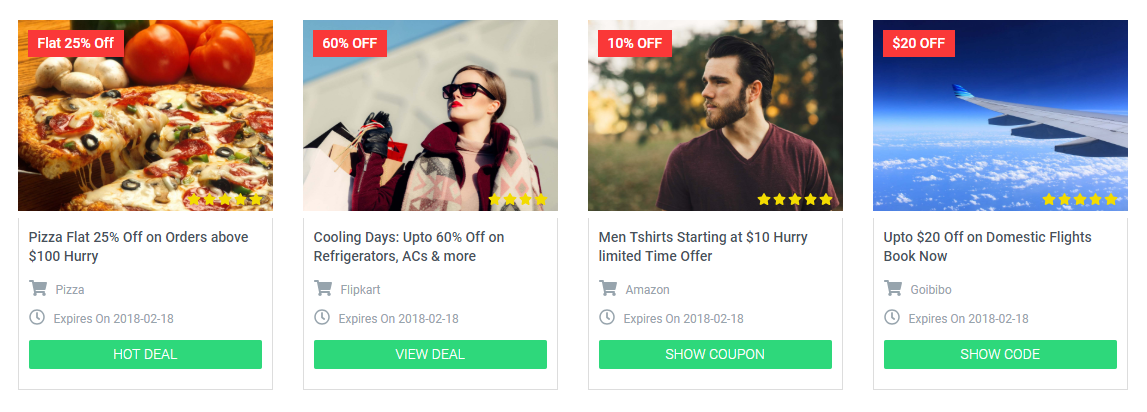Reveal coupon with SHOW COUPON button

[x=715, y=354]
